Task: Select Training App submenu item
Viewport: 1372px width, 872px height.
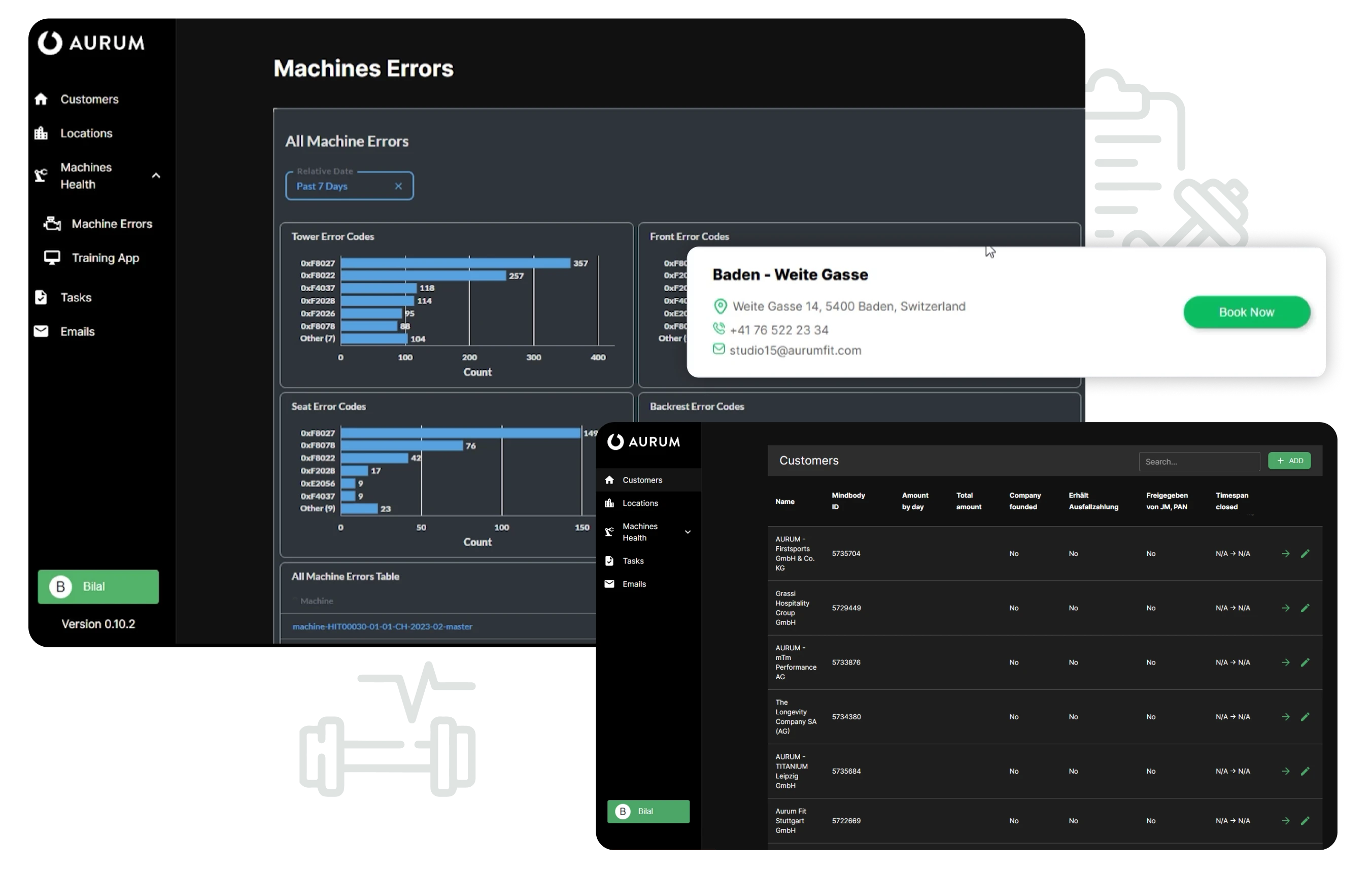Action: [106, 258]
